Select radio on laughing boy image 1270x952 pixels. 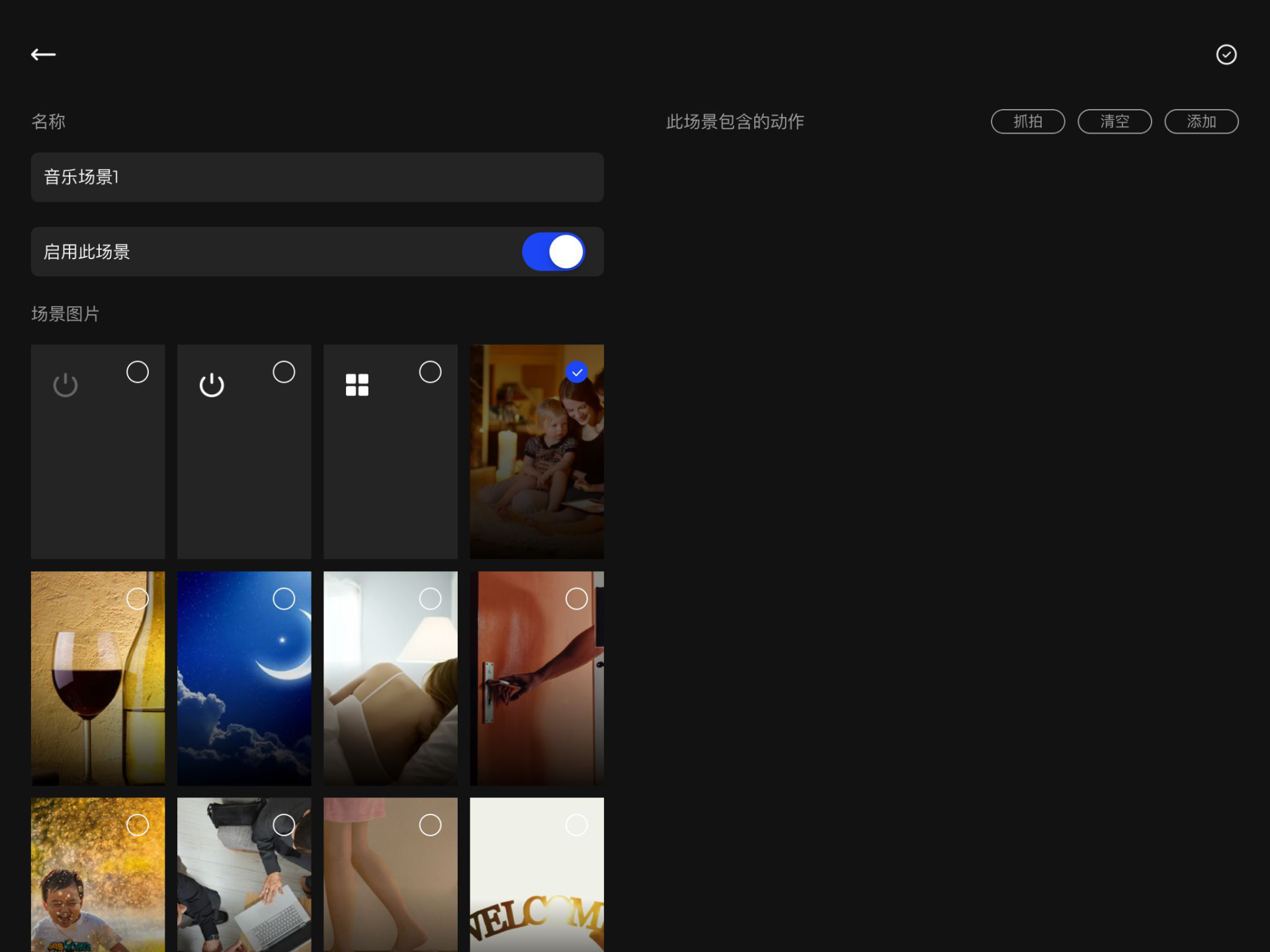138,825
